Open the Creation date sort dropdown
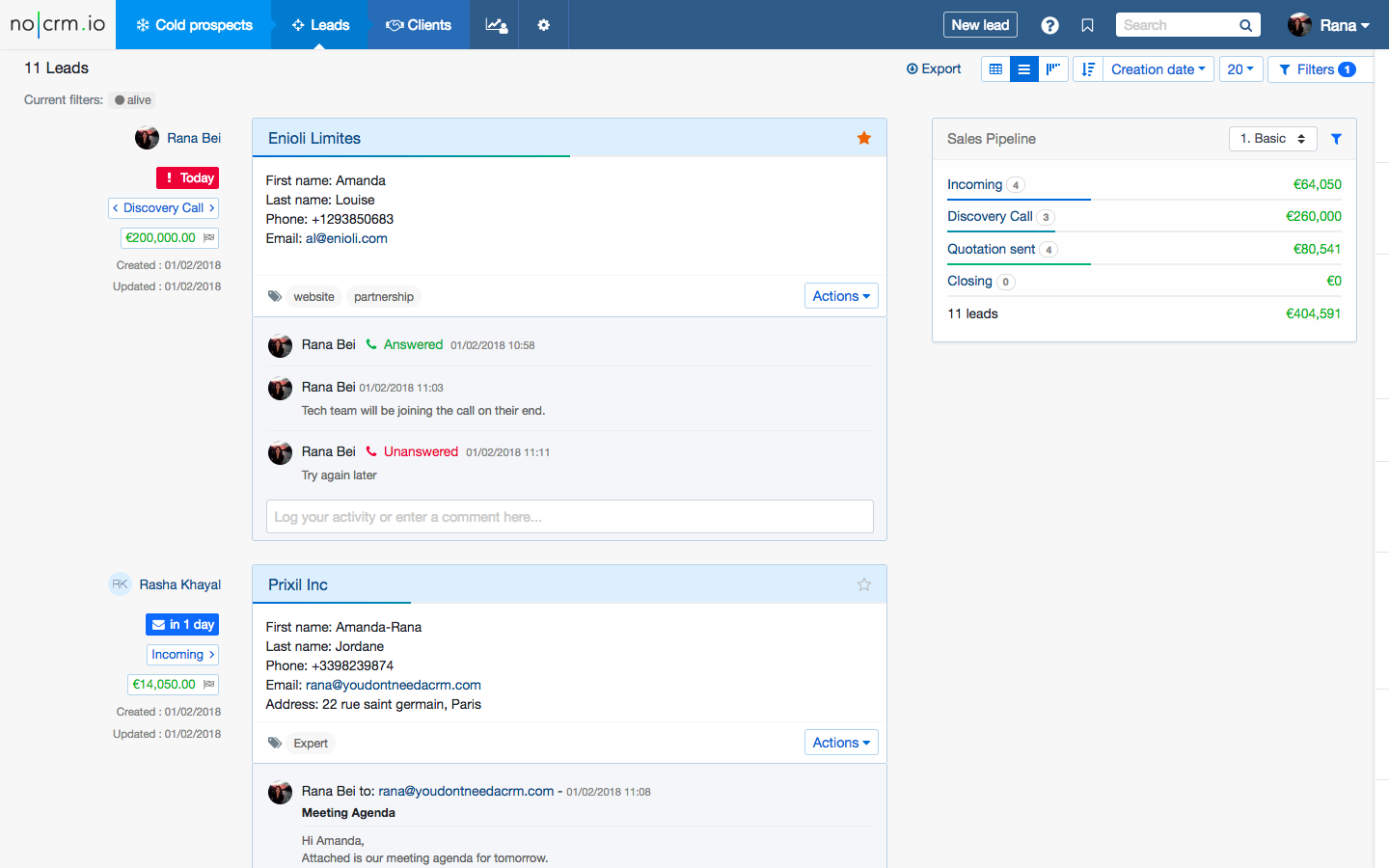 pos(1158,69)
